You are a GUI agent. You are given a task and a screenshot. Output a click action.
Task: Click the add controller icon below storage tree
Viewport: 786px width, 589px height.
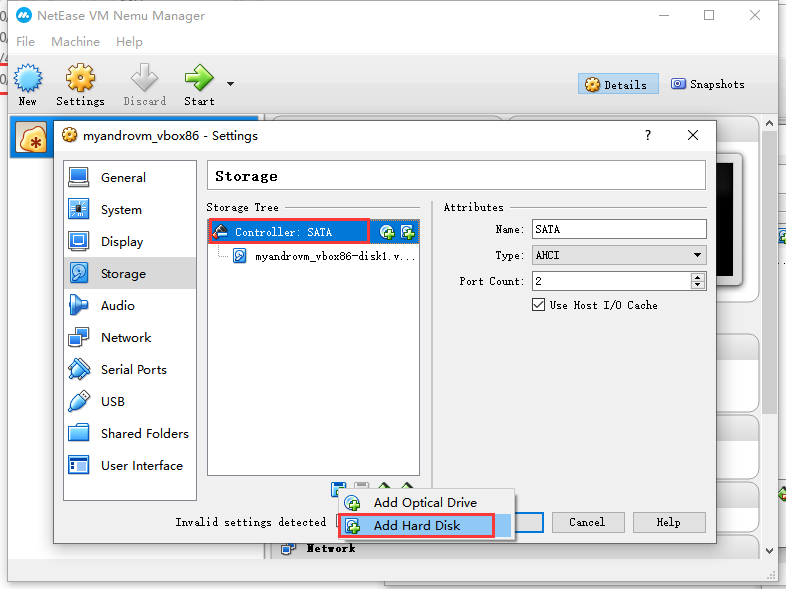pyautogui.click(x=338, y=488)
